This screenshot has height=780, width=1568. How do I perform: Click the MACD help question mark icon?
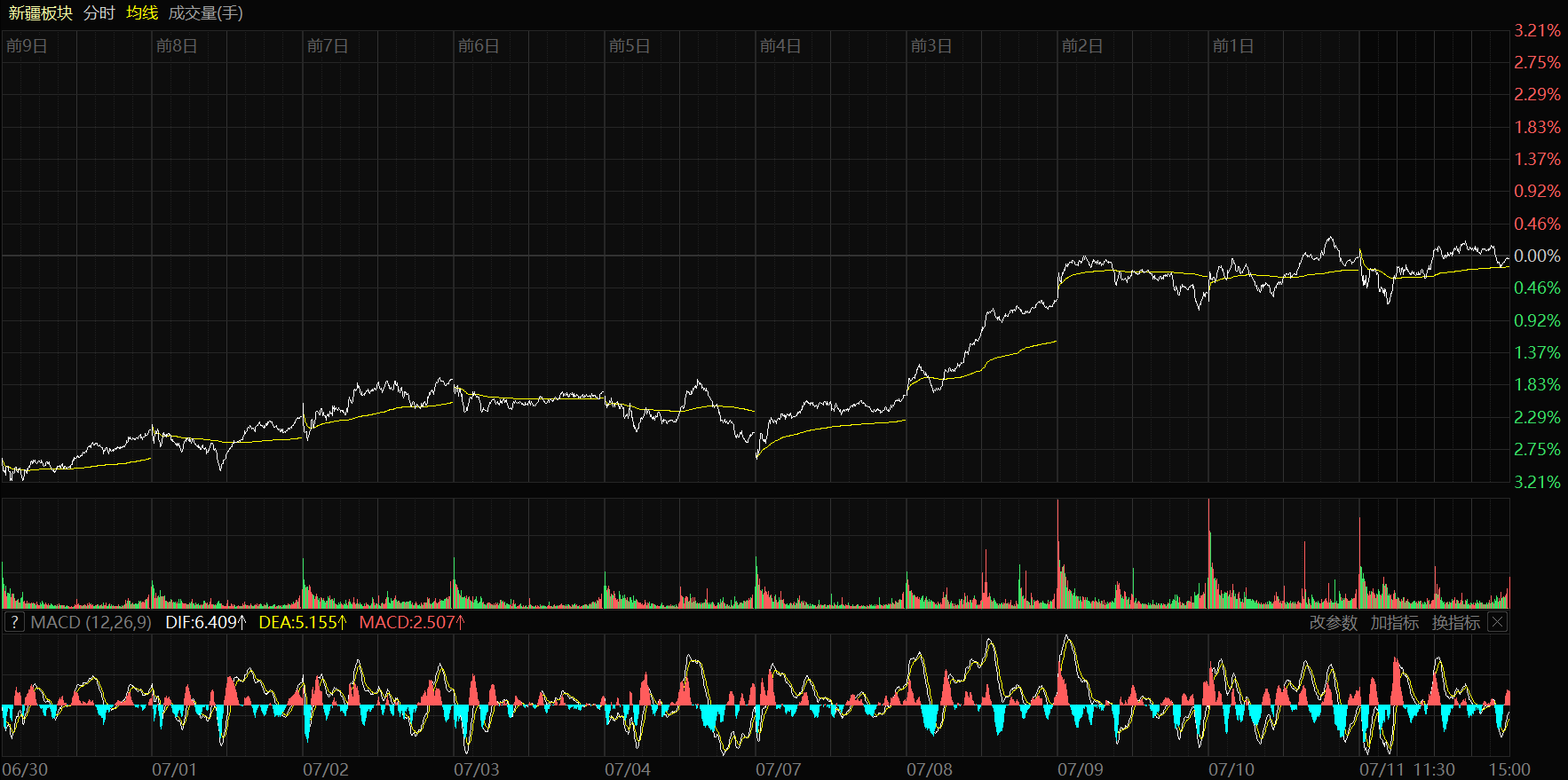tap(14, 622)
